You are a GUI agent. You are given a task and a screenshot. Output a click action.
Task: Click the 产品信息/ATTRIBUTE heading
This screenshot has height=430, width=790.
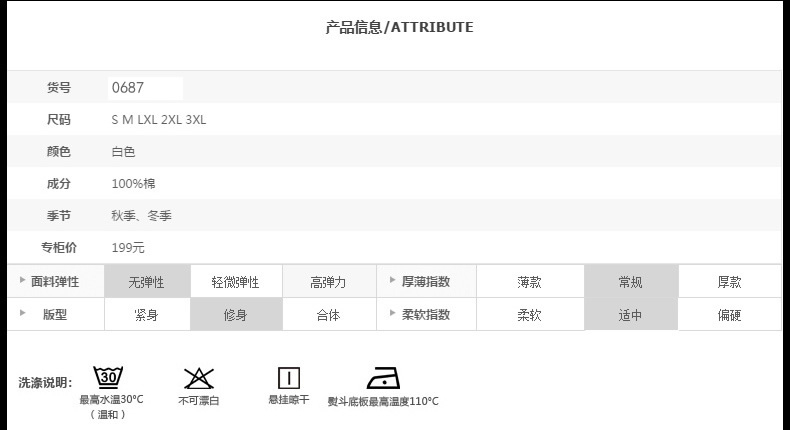click(400, 27)
